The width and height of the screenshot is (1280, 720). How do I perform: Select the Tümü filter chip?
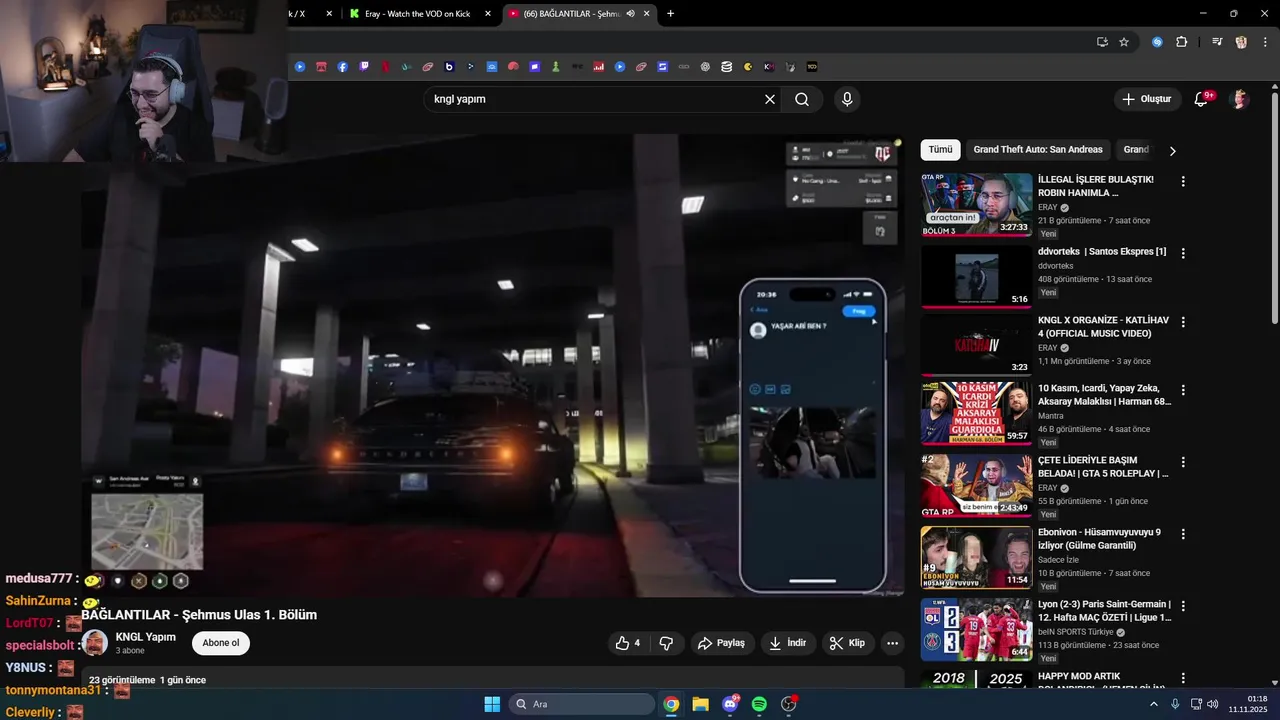point(941,150)
